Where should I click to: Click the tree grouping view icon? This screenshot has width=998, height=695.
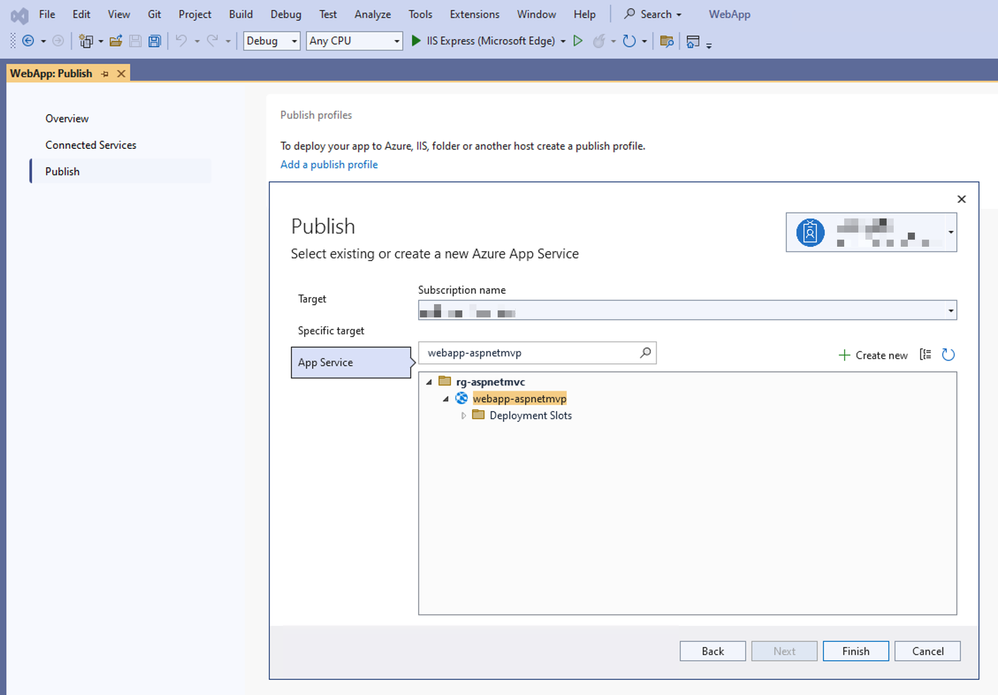tap(925, 355)
